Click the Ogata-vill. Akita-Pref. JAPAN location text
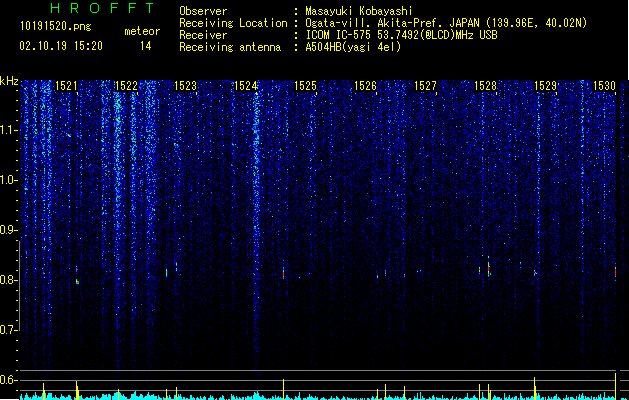 pos(446,23)
